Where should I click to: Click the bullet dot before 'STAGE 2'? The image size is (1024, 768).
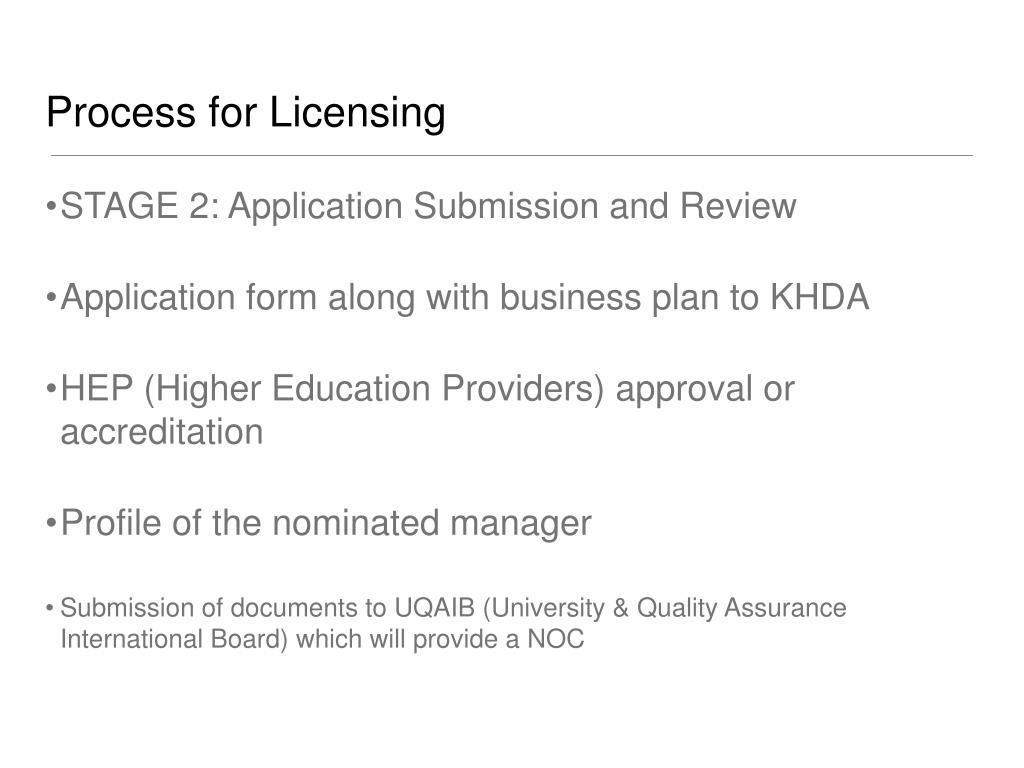tap(52, 207)
